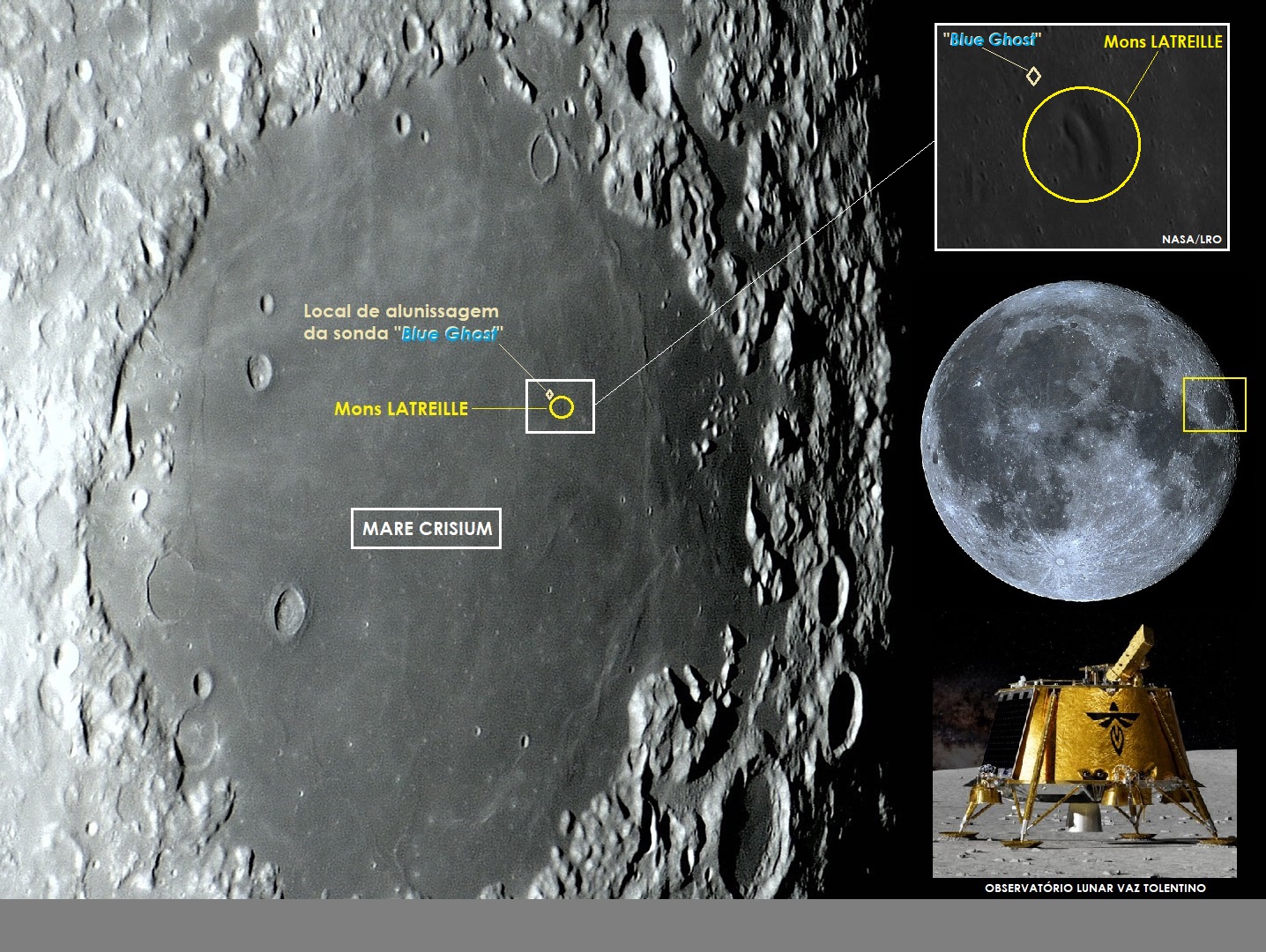Click the large yellow circle in the inset
The image size is (1266, 952).
pos(1081,144)
